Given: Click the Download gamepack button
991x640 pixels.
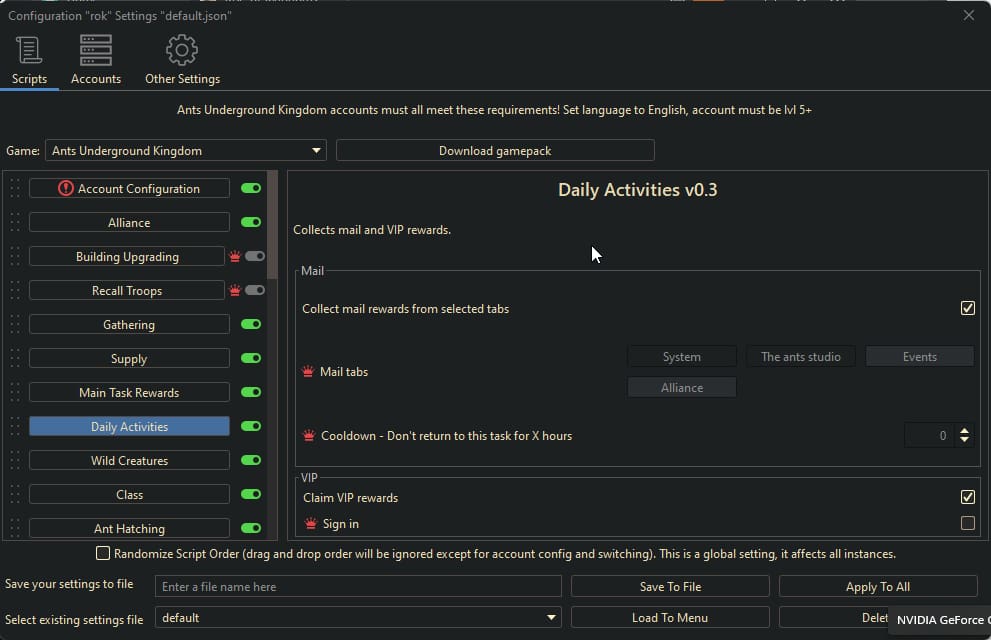Looking at the screenshot, I should tap(495, 151).
